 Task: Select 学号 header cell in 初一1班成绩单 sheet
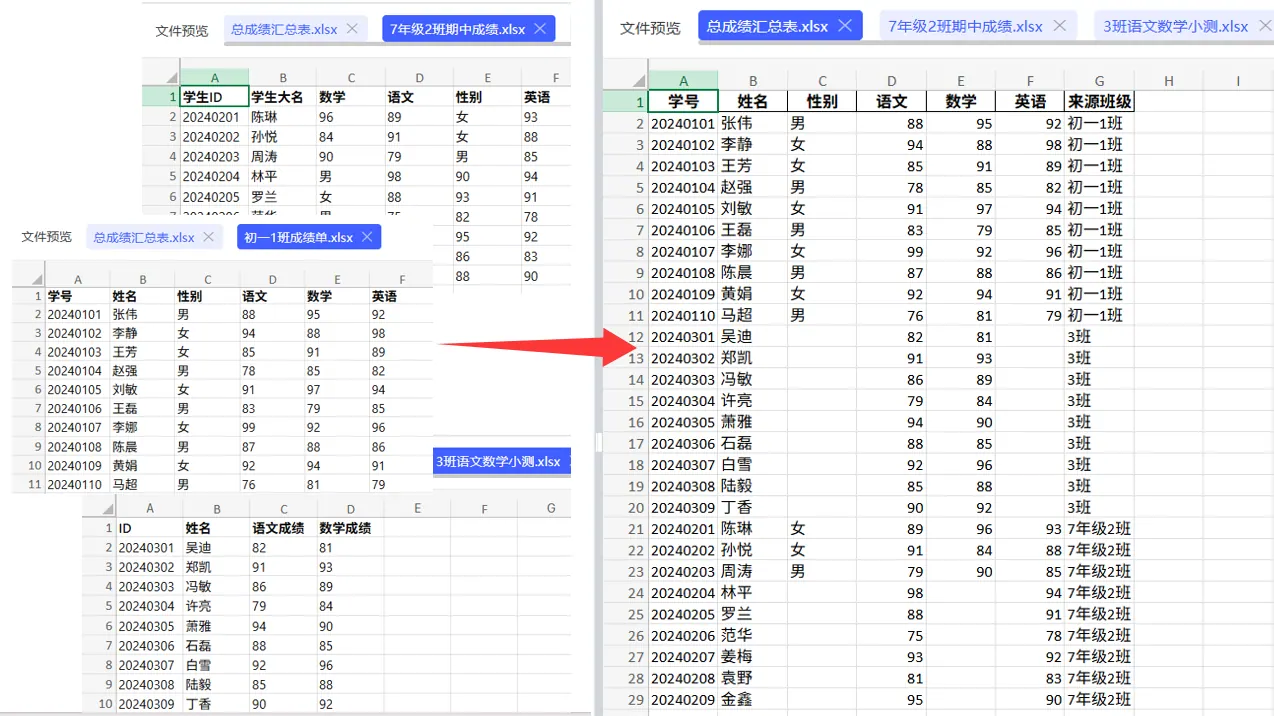click(x=77, y=296)
